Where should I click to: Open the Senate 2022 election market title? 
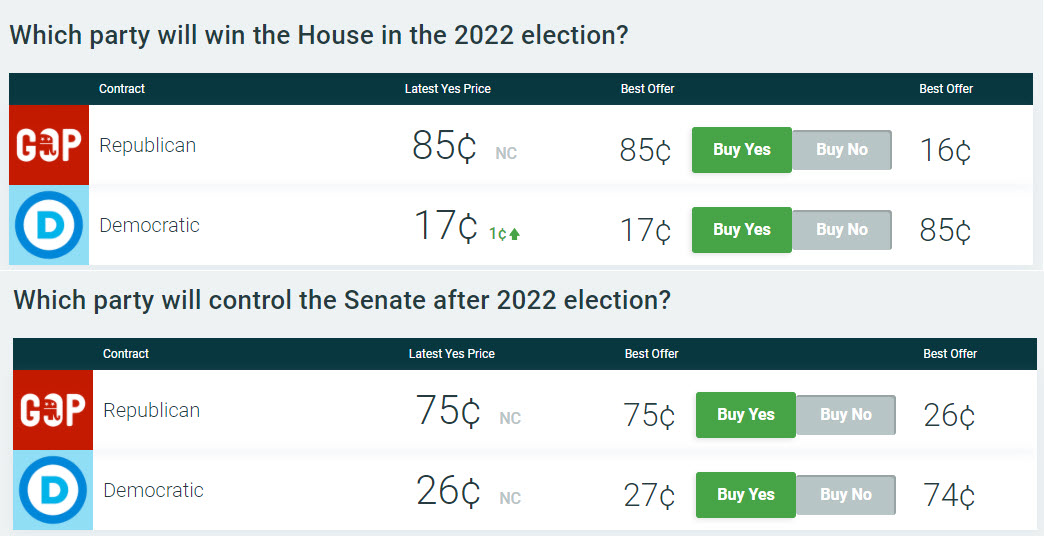(x=342, y=300)
